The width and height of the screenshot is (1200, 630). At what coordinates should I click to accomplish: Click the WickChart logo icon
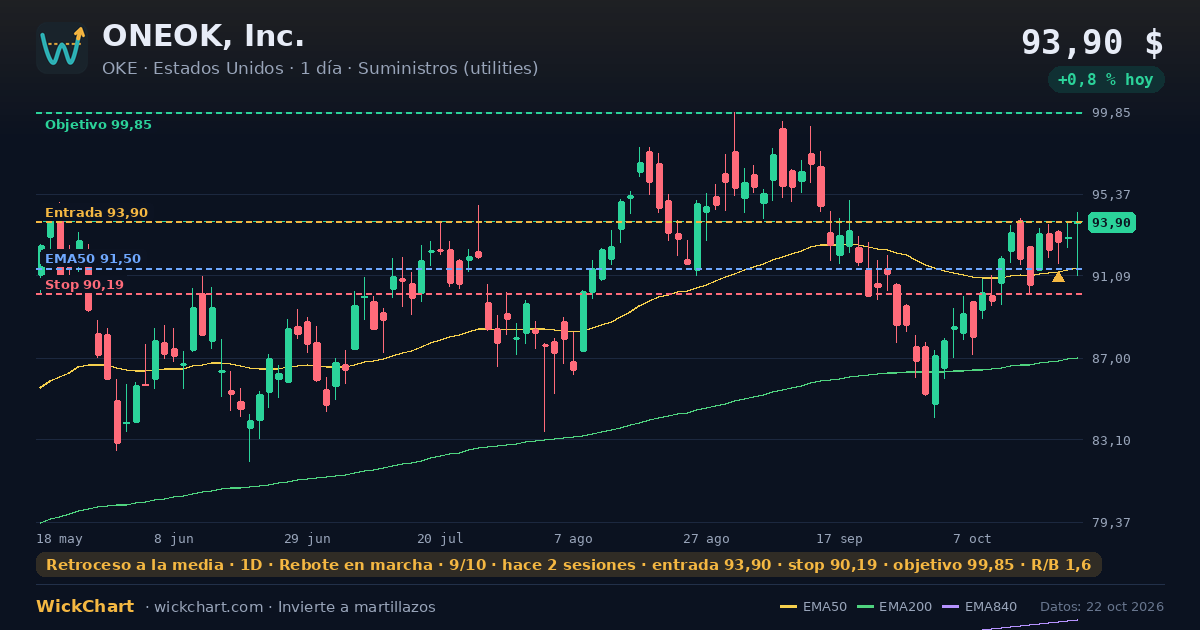point(62,48)
